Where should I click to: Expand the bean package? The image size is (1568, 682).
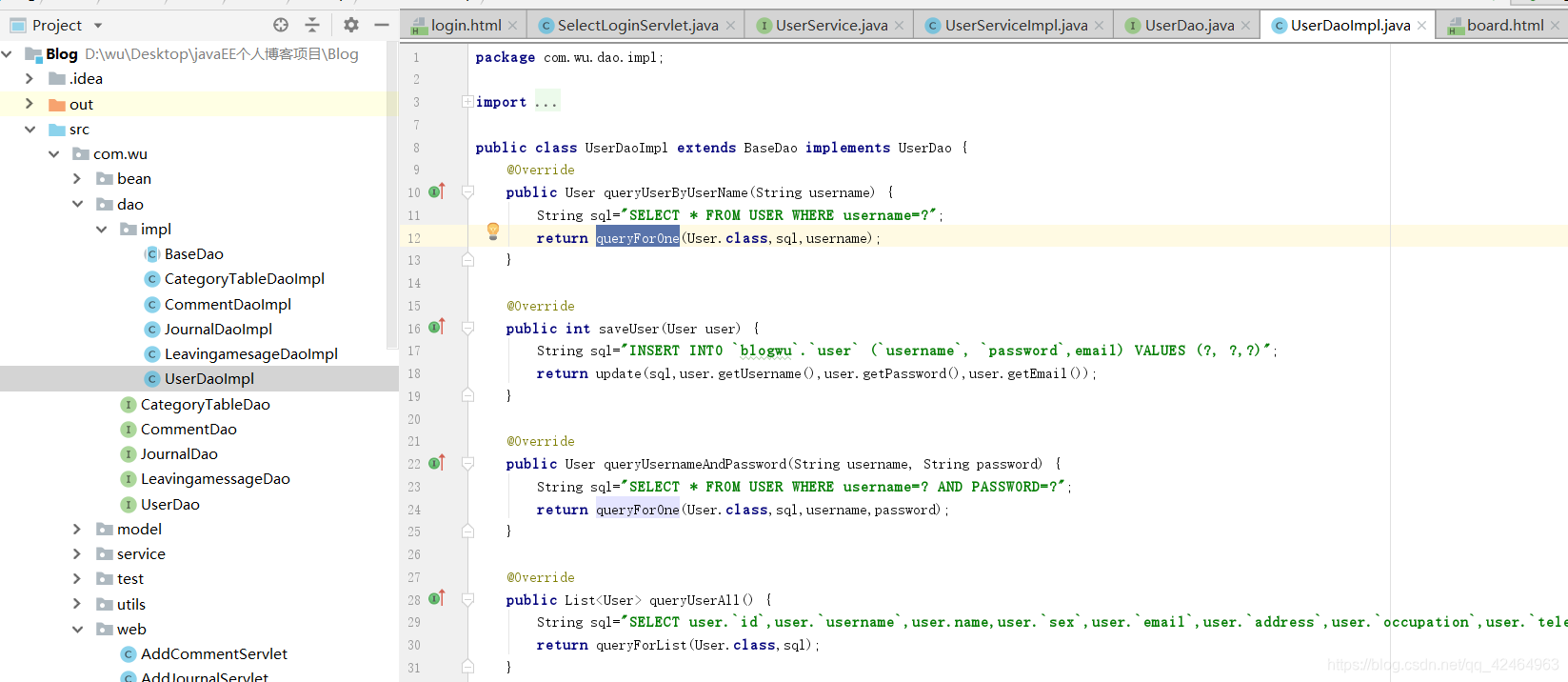[77, 179]
